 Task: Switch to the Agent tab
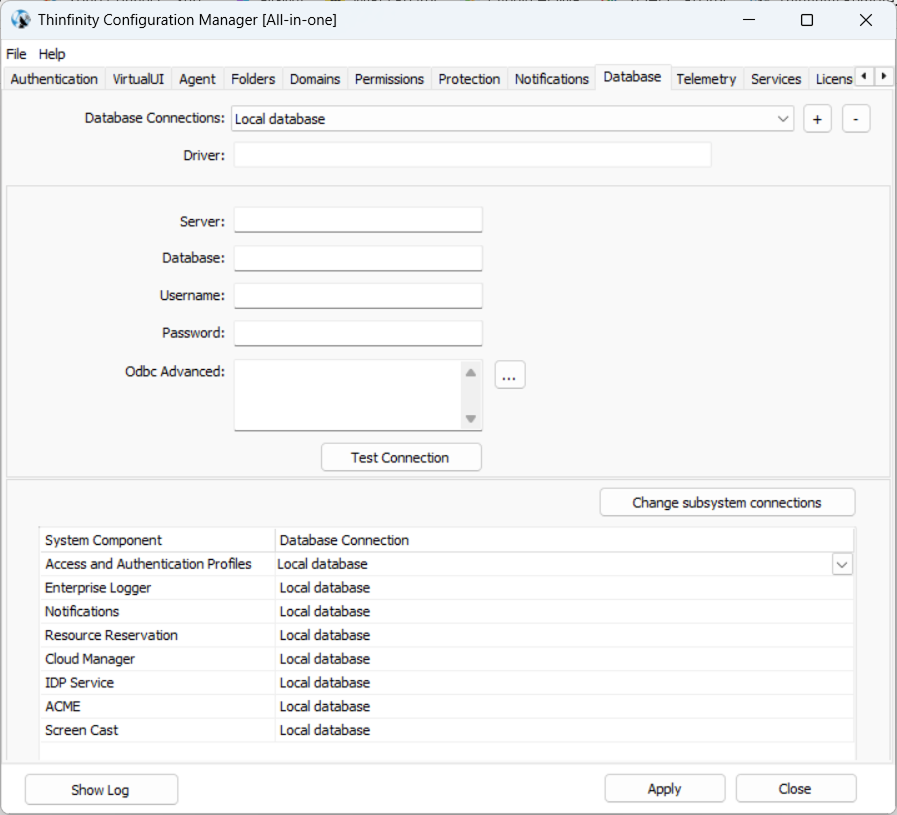point(197,79)
